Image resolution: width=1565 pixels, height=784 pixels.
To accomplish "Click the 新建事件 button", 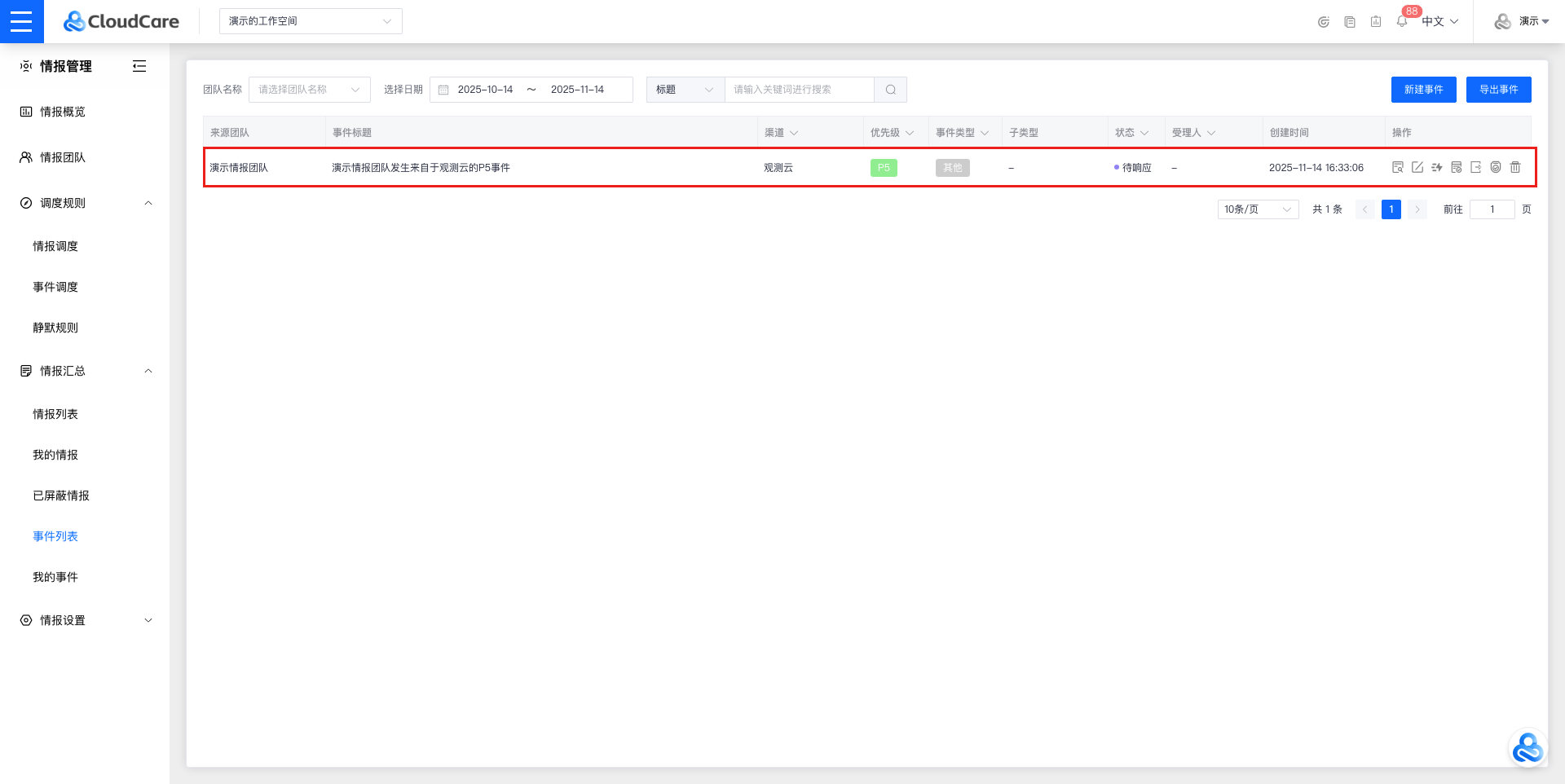I will tap(1423, 90).
